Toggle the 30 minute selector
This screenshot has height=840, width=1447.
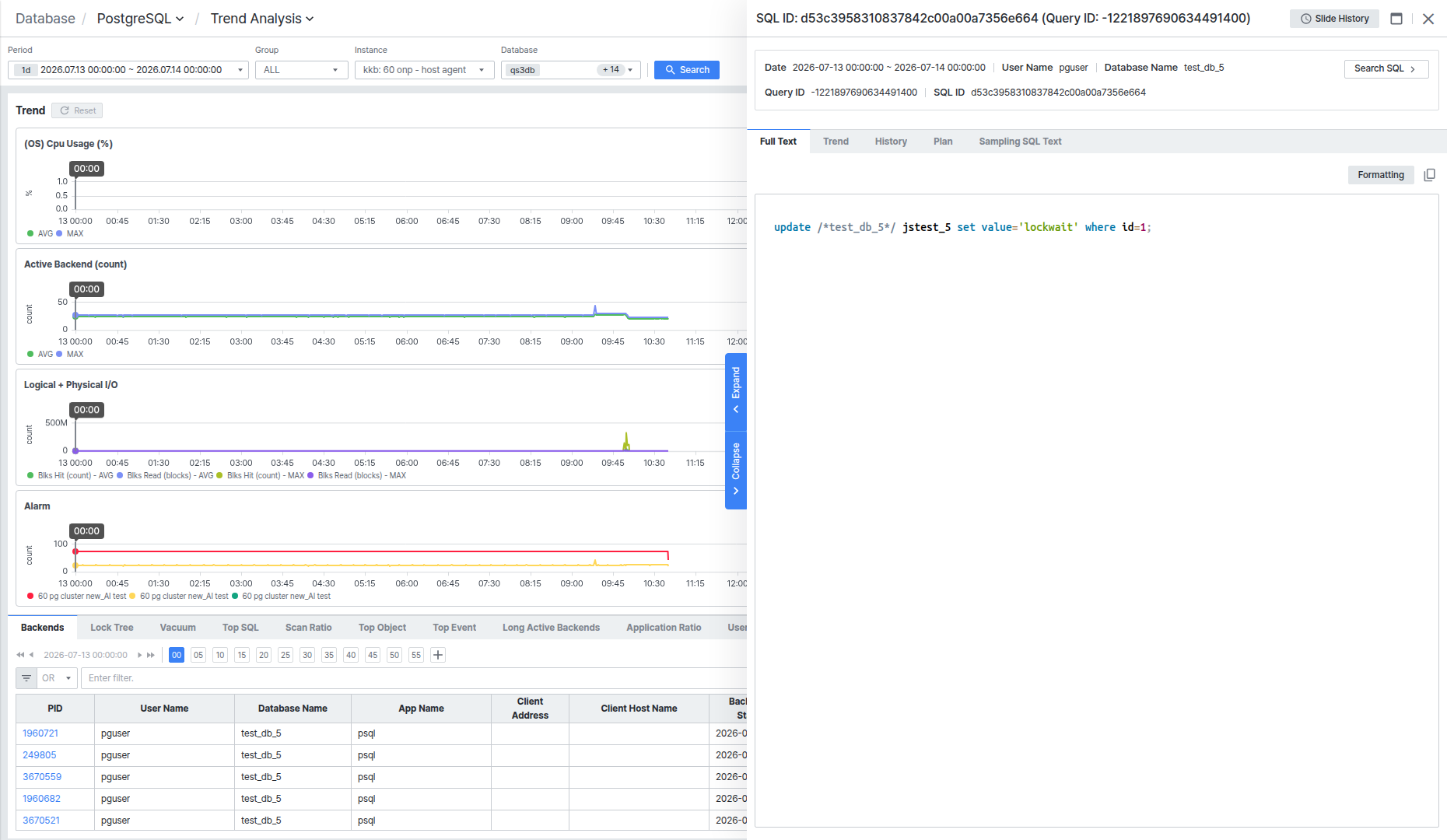(x=307, y=655)
